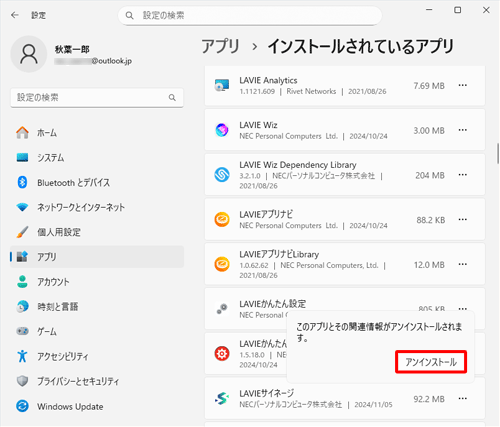Viewport: 500px width, 427px height.
Task: Click the red gear app icon
Action: tap(222, 354)
